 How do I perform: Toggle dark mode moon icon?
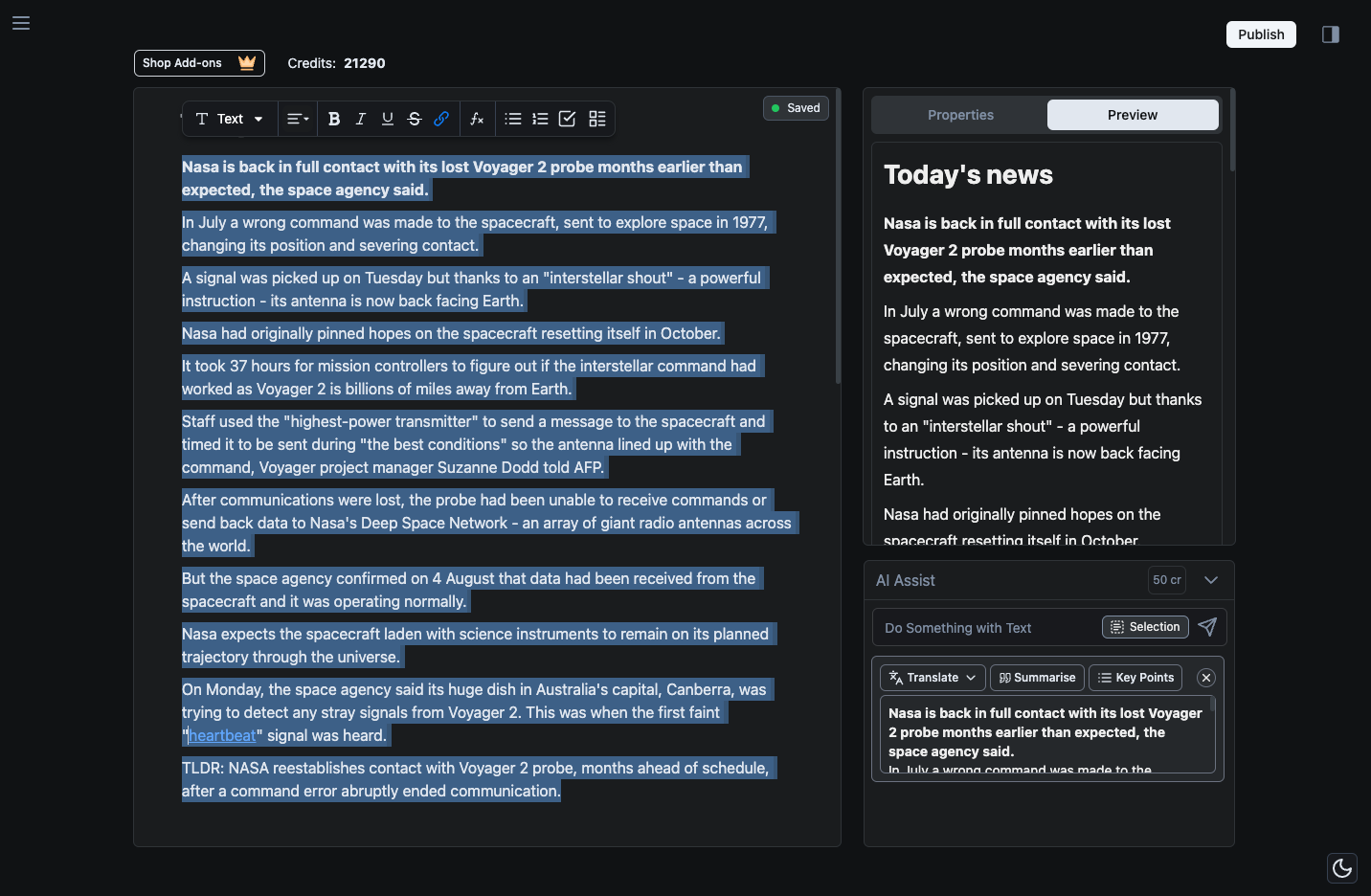pos(1342,868)
